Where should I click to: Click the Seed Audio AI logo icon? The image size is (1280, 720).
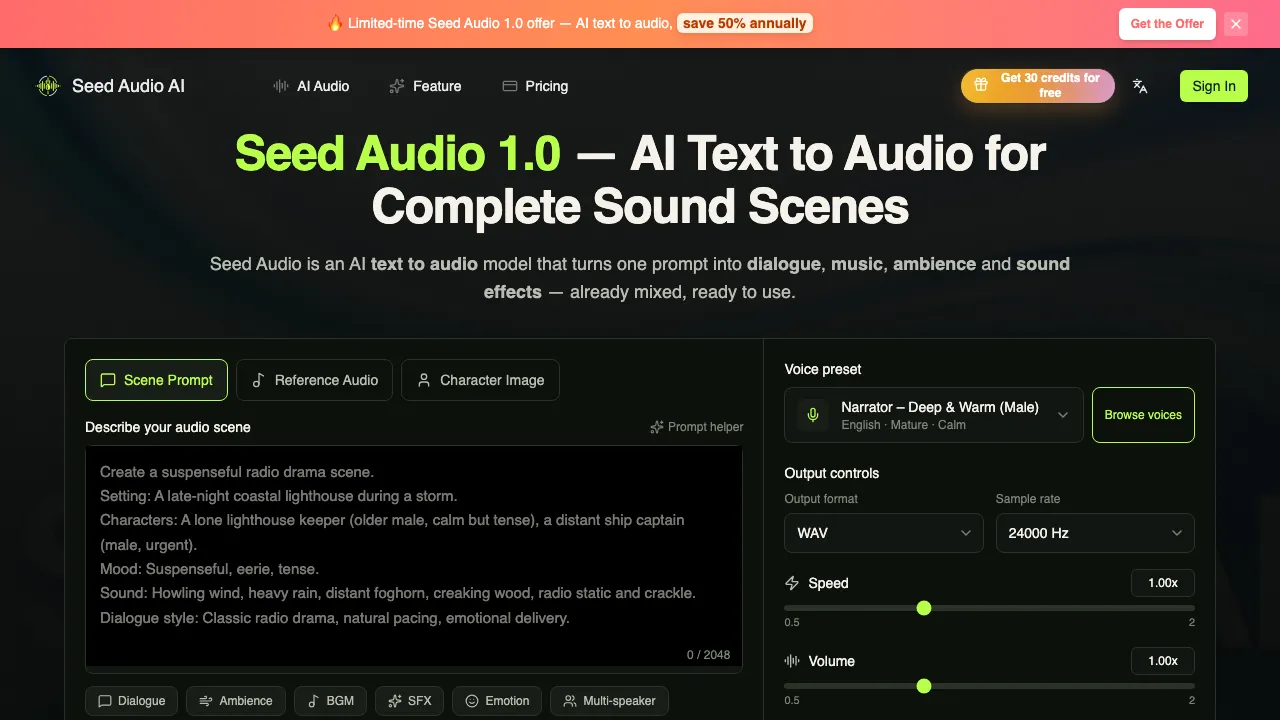48,86
